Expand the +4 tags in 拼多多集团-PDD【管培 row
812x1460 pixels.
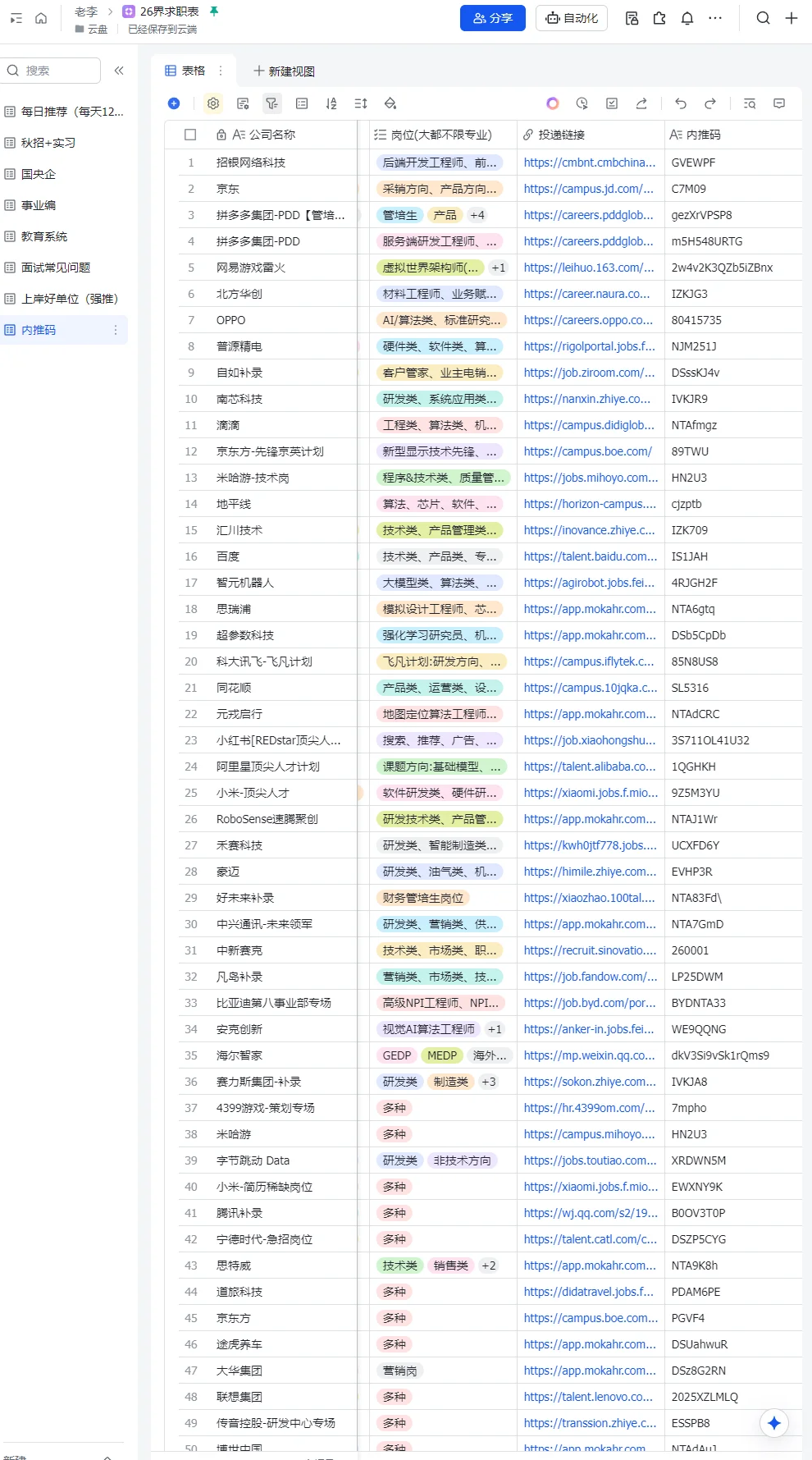477,215
